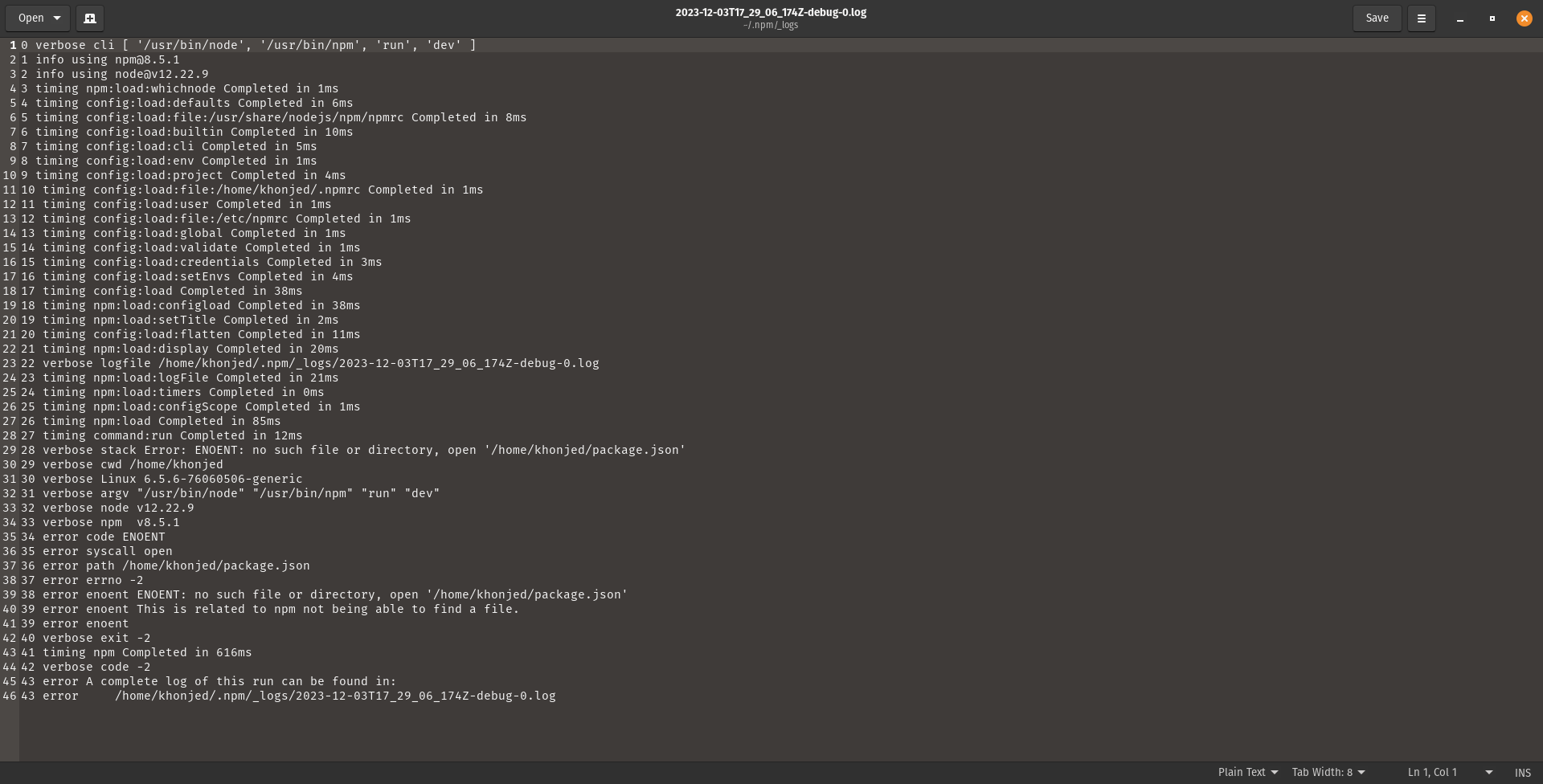Open the hamburger main menu
Image resolution: width=1543 pixels, height=784 pixels.
(1421, 18)
